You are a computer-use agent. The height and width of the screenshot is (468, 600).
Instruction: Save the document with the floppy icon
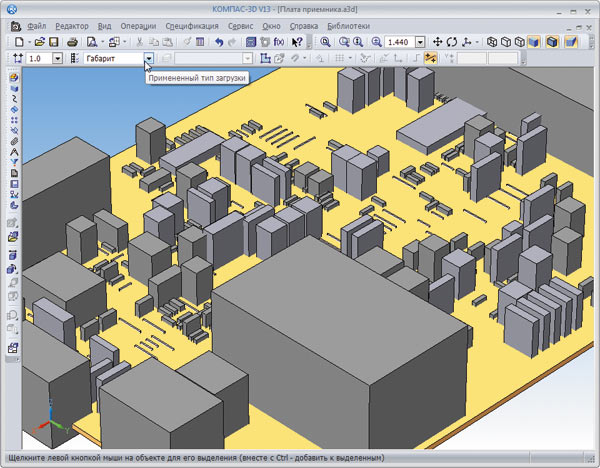point(54,42)
